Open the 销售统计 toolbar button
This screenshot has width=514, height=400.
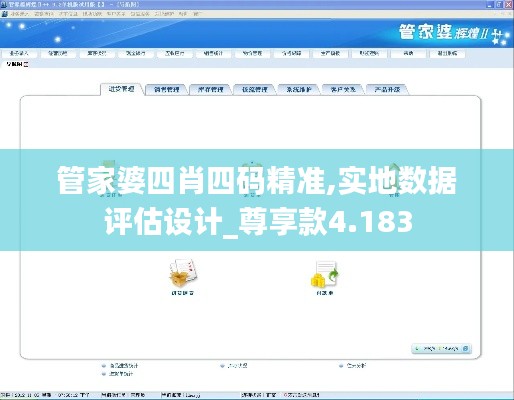pyautogui.click(x=213, y=53)
